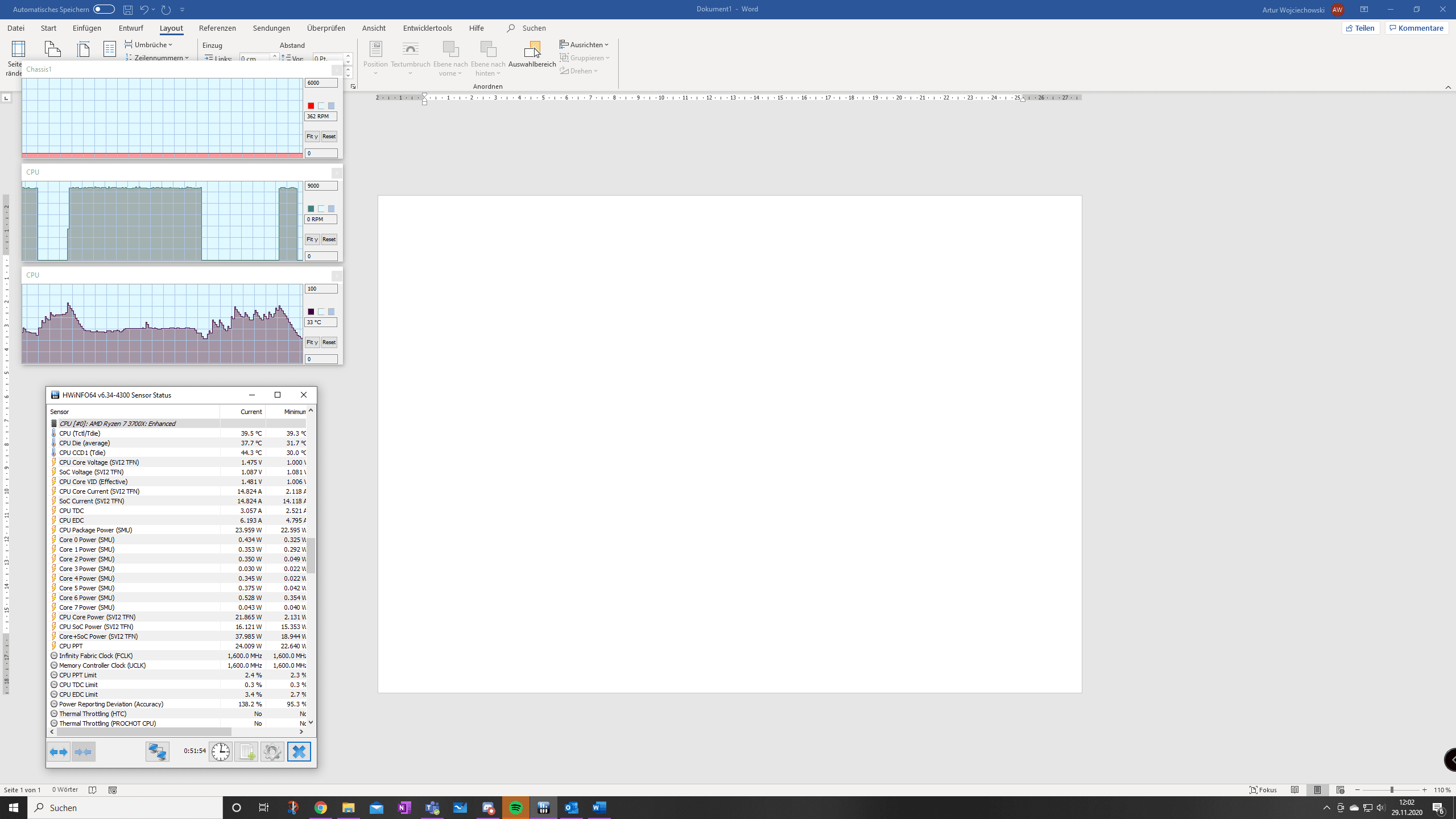1456x819 pixels.
Task: Click the Save icon in title bar
Action: click(x=128, y=10)
